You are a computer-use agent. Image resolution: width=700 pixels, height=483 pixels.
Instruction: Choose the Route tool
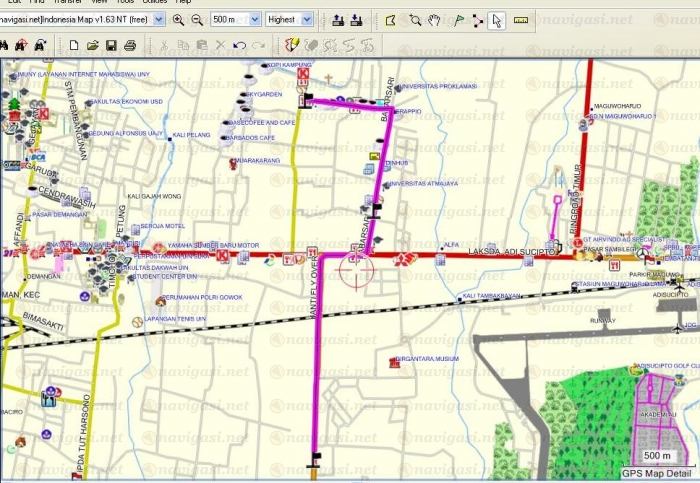tap(475, 19)
